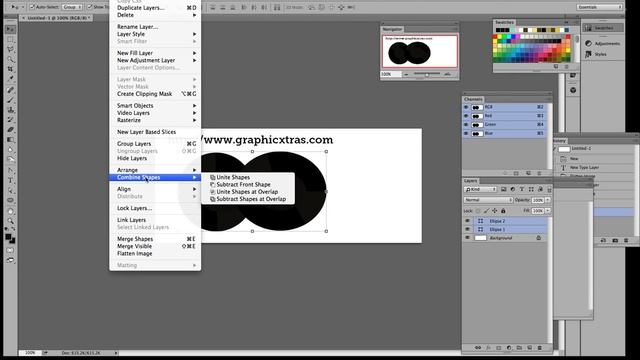
Task: Select the Gradient tool
Action: [x=10, y=140]
